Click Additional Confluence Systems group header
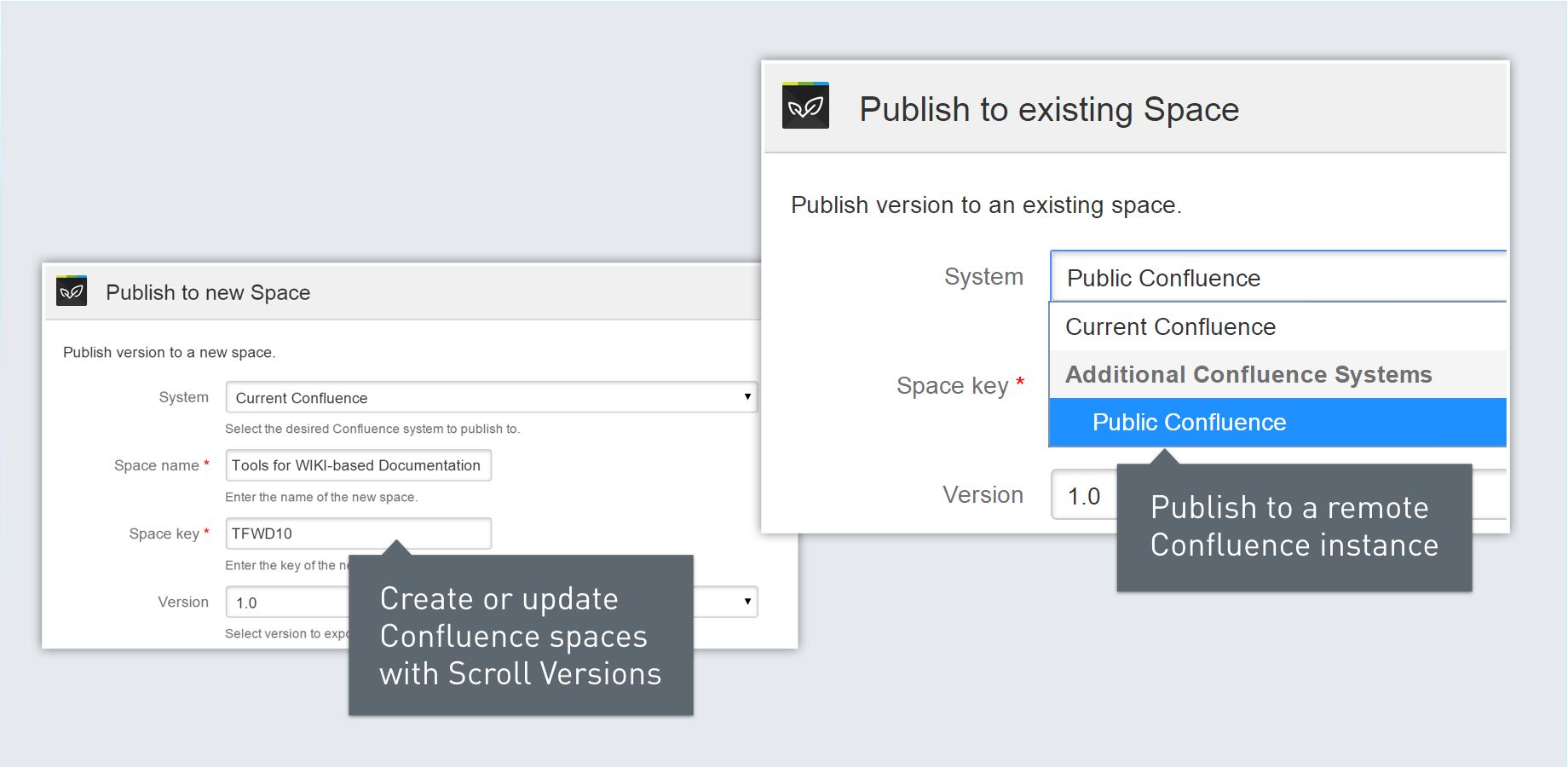 (1278, 374)
